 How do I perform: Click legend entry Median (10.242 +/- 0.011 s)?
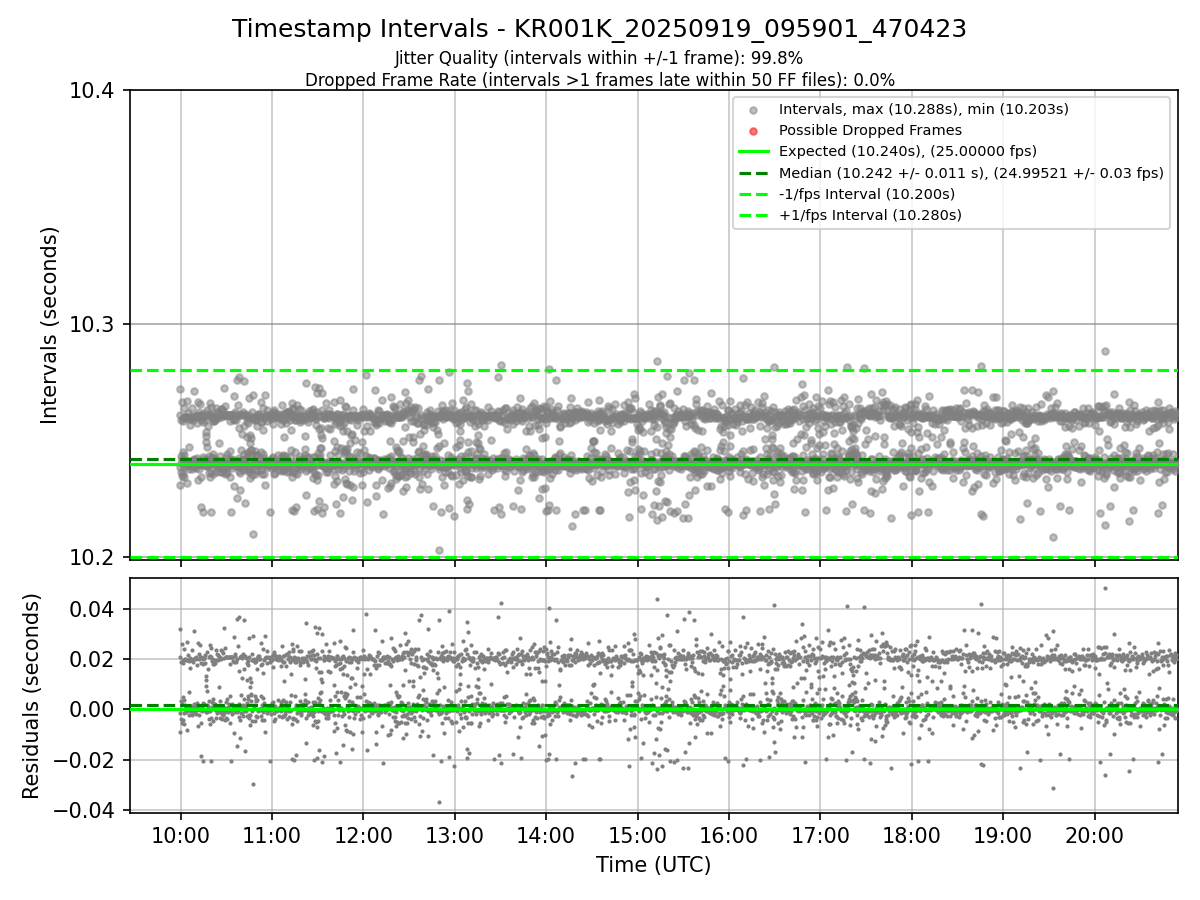tap(971, 172)
